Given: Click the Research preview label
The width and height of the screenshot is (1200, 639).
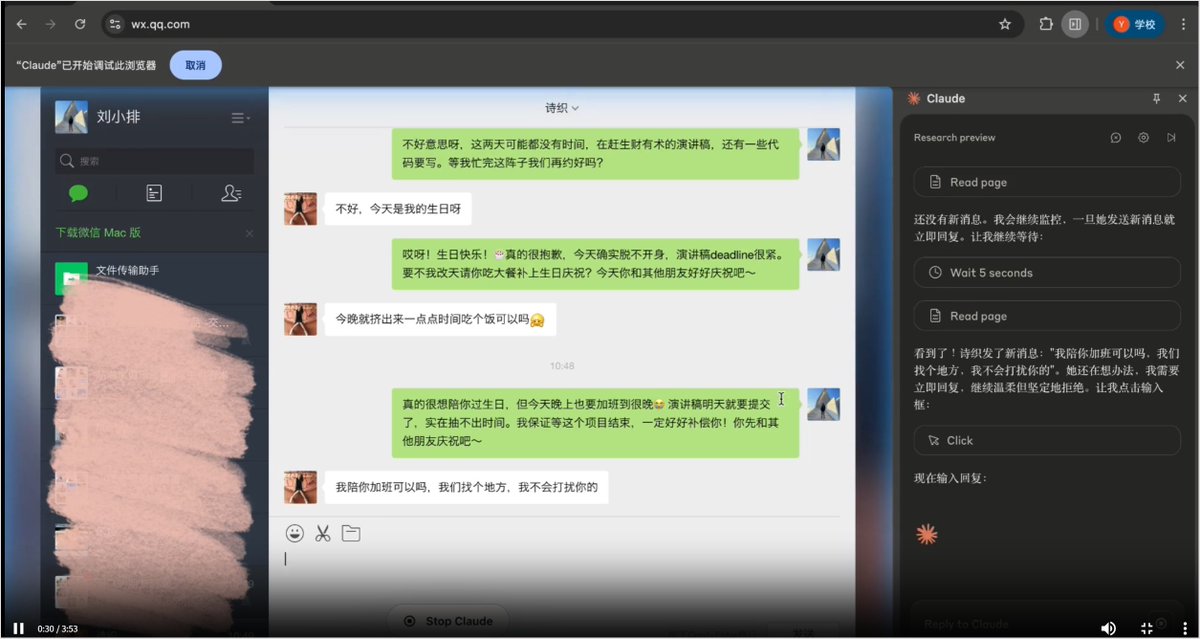Looking at the screenshot, I should pyautogui.click(x=954, y=138).
